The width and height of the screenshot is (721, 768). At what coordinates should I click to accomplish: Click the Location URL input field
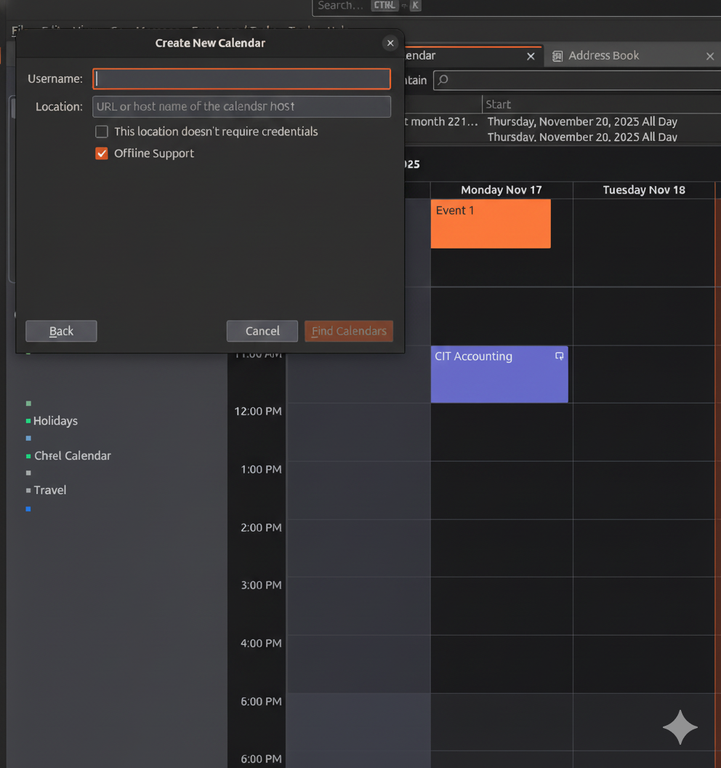click(241, 106)
